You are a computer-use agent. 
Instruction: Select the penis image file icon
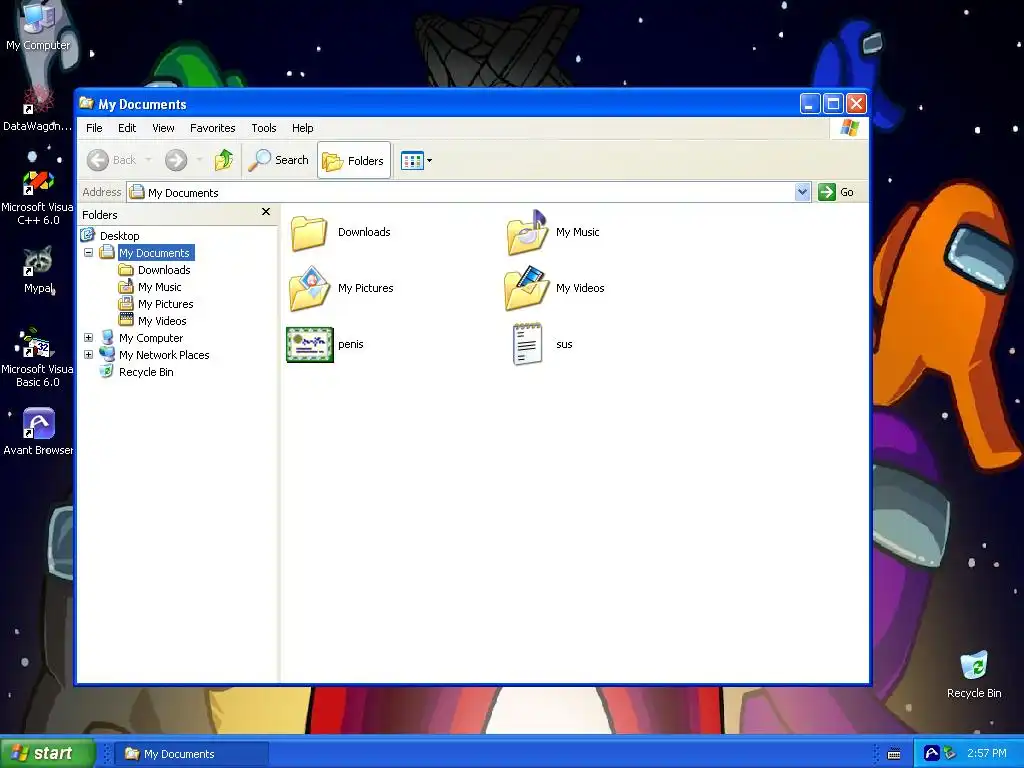310,345
